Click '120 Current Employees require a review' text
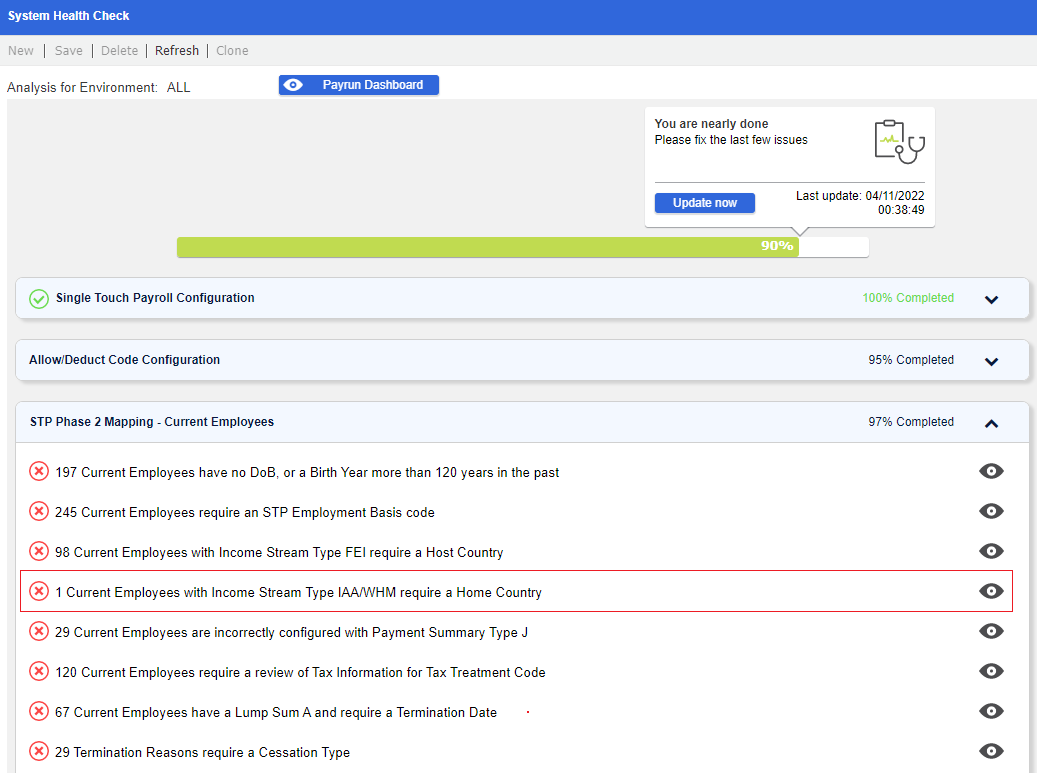Image resolution: width=1038 pixels, height=773 pixels. click(x=301, y=672)
